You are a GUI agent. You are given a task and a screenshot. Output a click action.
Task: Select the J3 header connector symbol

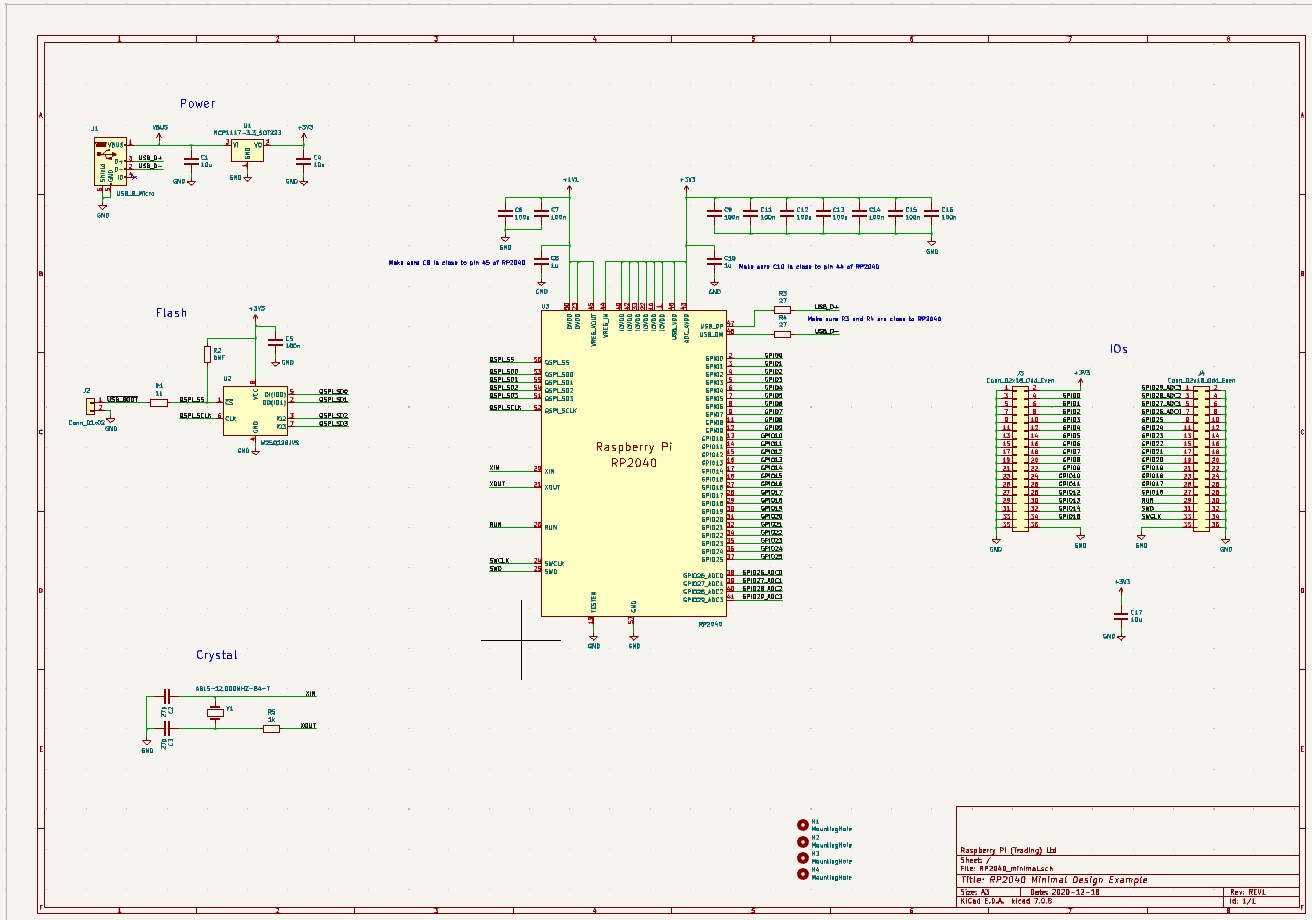tap(1019, 456)
